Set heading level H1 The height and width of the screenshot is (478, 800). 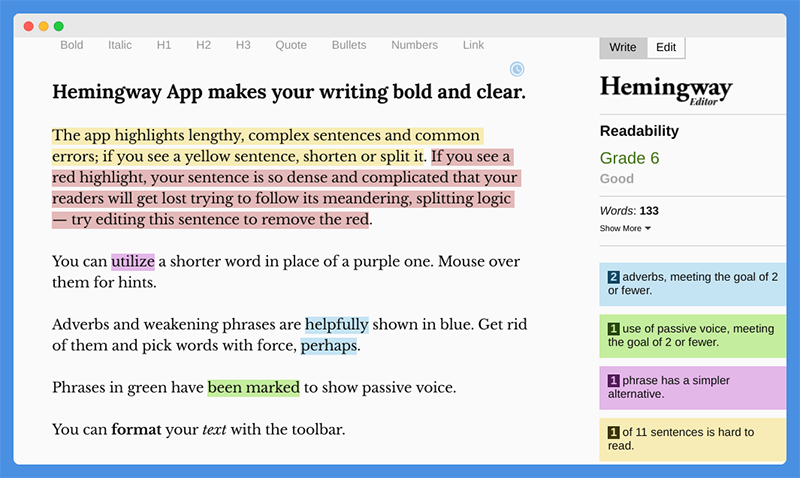coord(164,45)
